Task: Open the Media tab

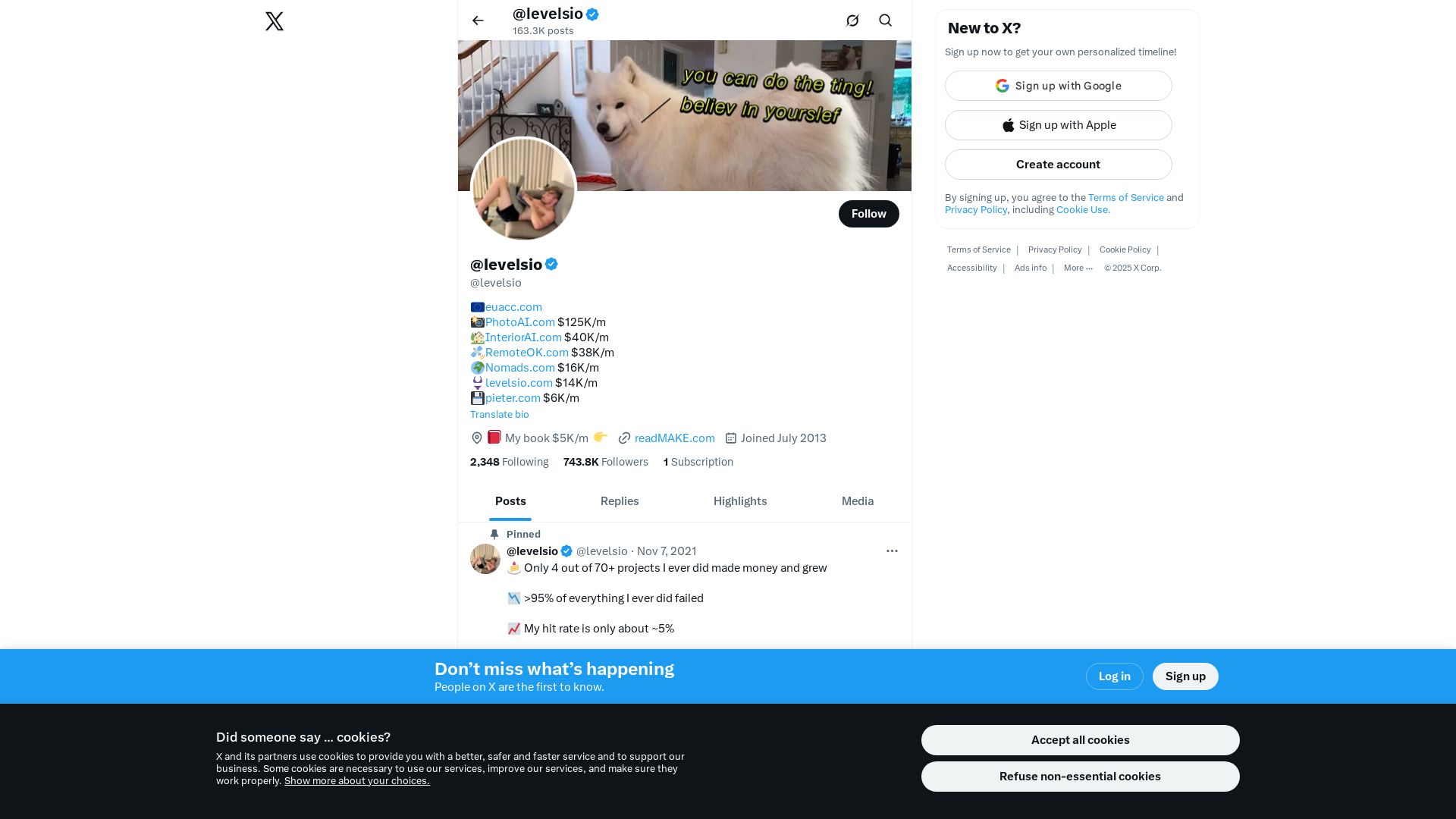Action: coord(858,501)
